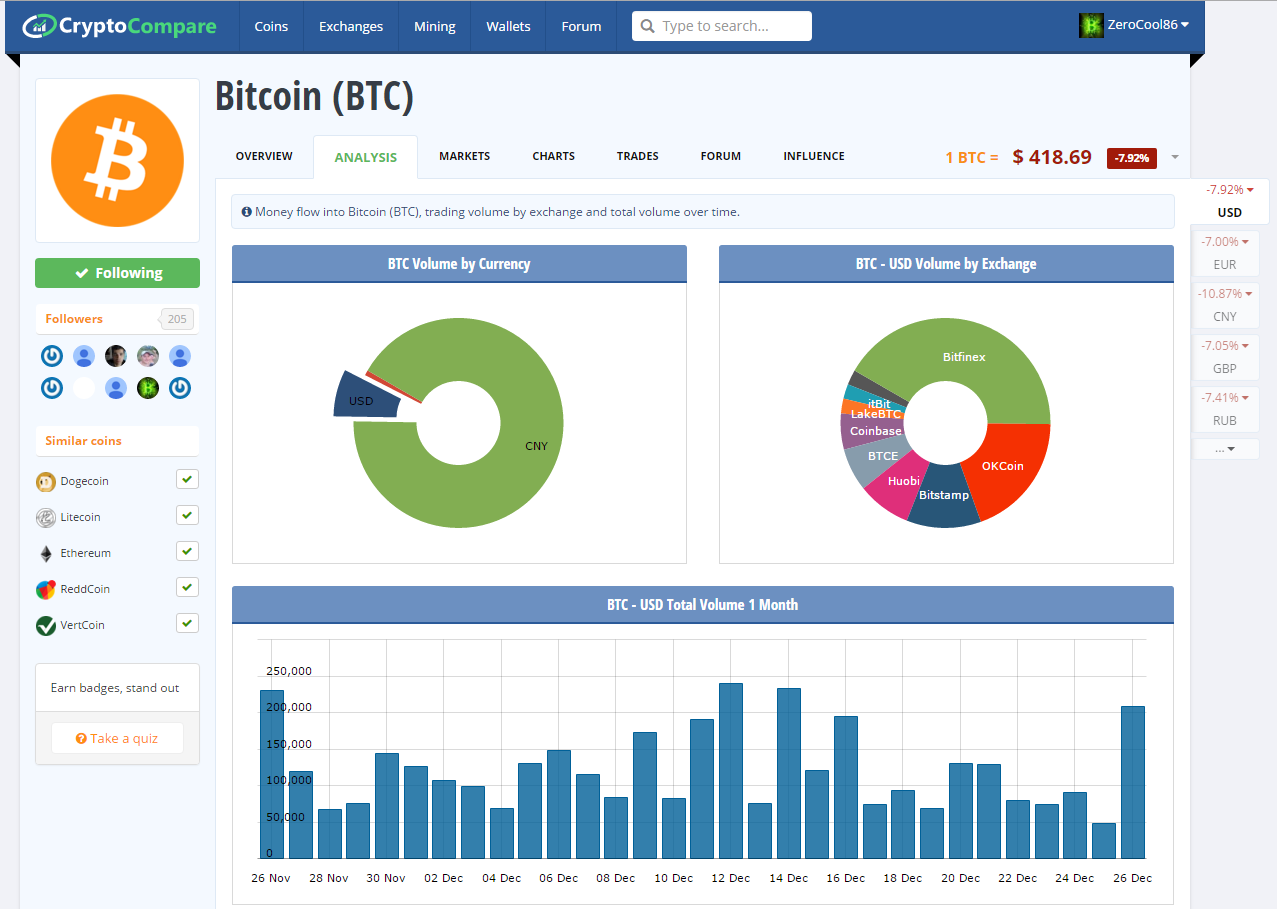Select the USD currency tab
This screenshot has height=909, width=1277.
1229,201
